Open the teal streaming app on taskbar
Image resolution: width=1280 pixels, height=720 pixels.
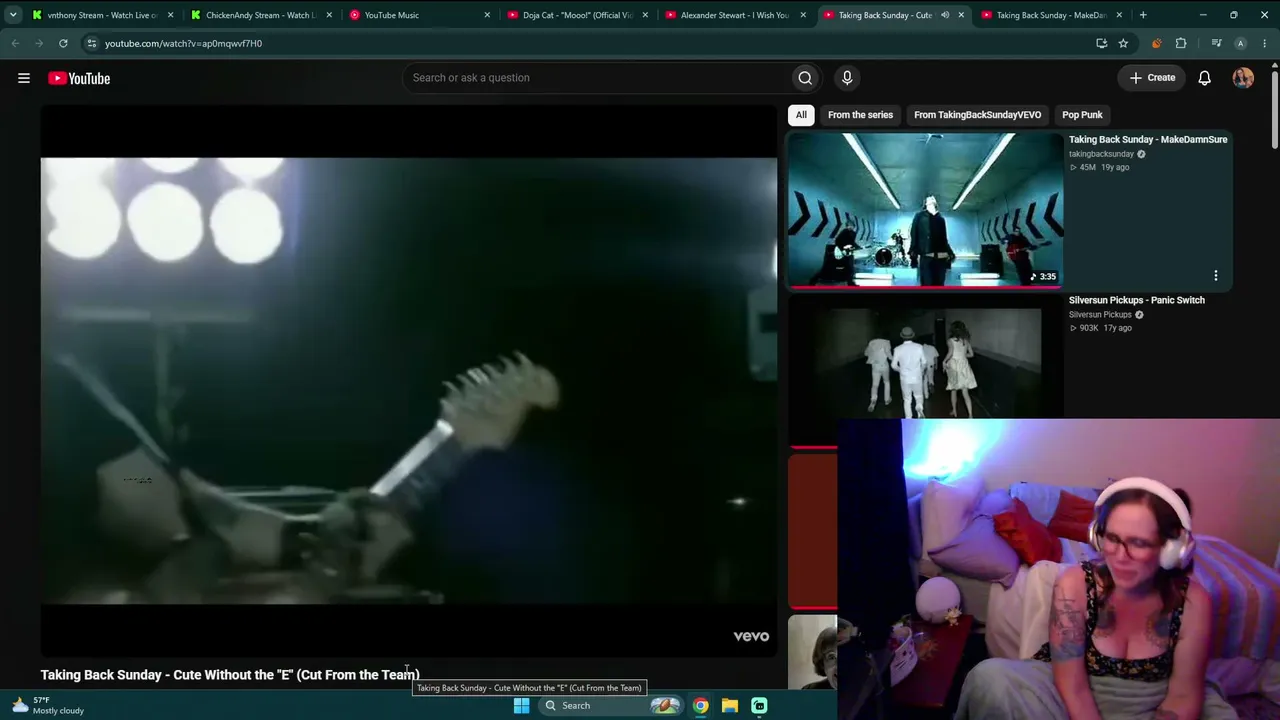pyautogui.click(x=759, y=705)
